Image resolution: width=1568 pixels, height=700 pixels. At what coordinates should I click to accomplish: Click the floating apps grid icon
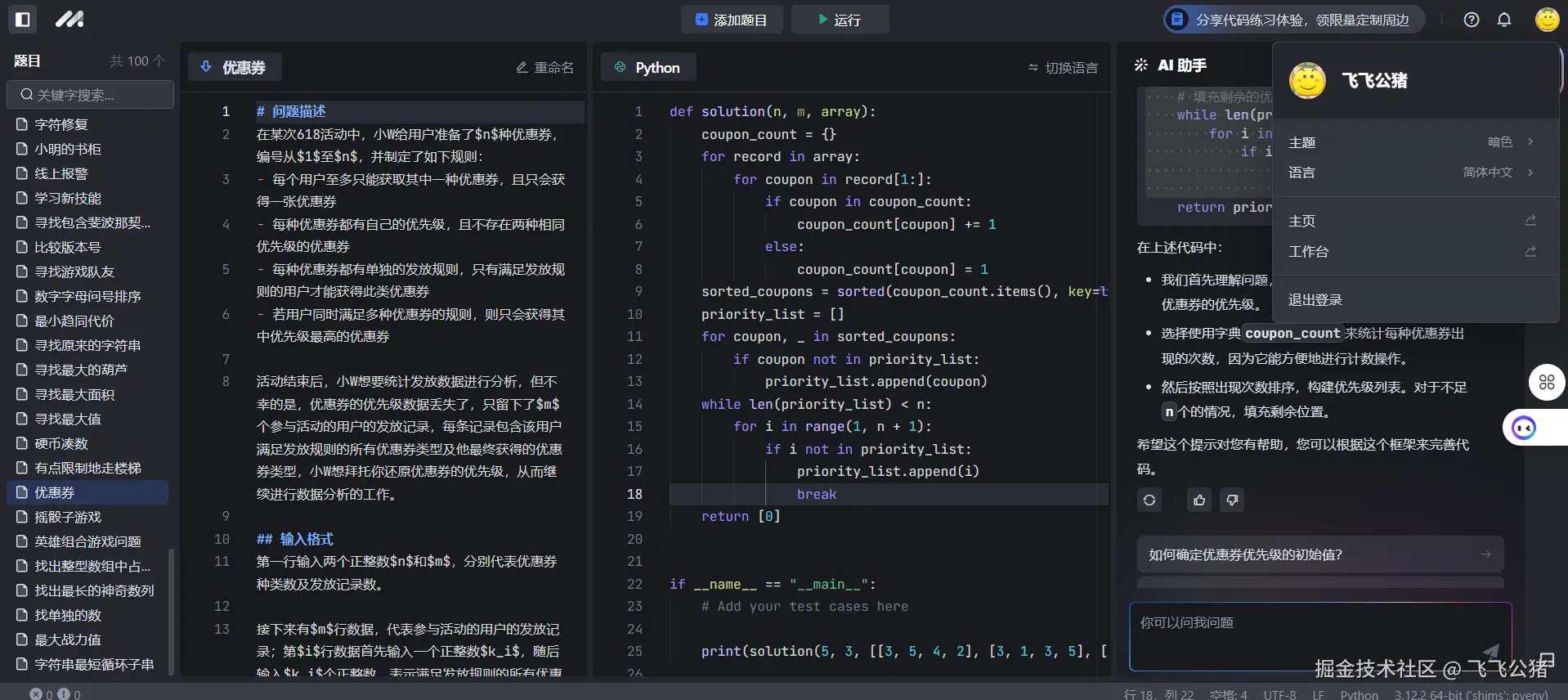click(x=1547, y=382)
